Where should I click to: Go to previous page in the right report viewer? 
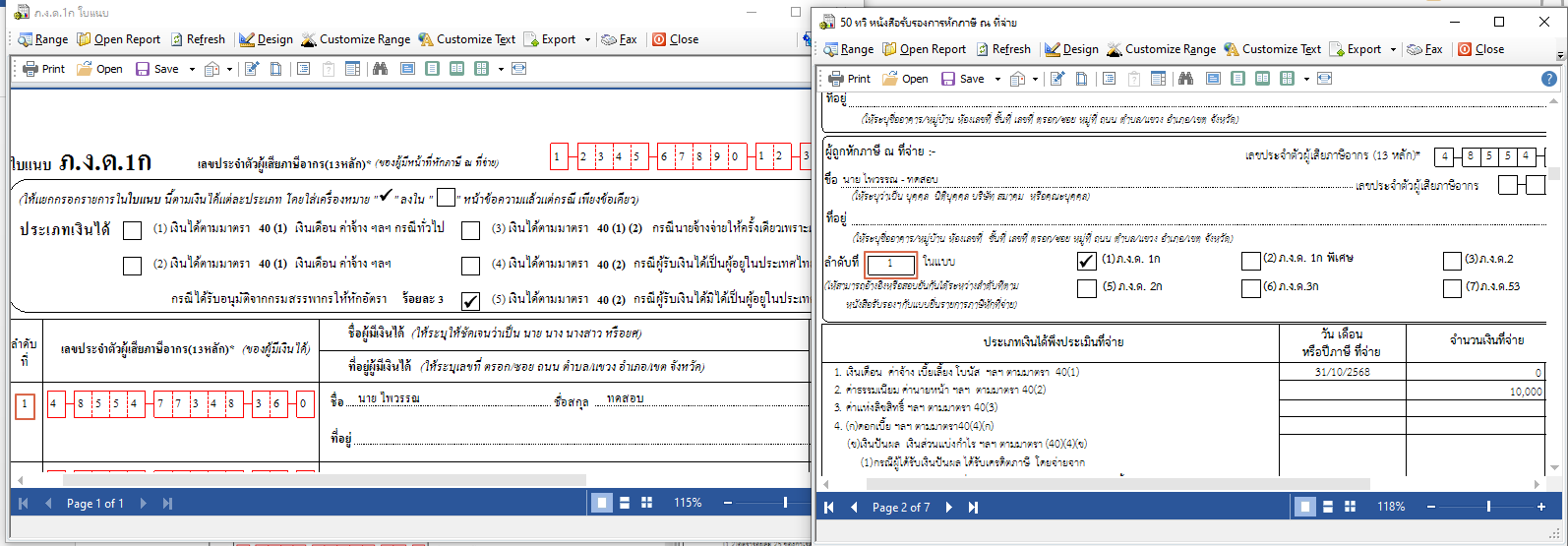(x=853, y=507)
